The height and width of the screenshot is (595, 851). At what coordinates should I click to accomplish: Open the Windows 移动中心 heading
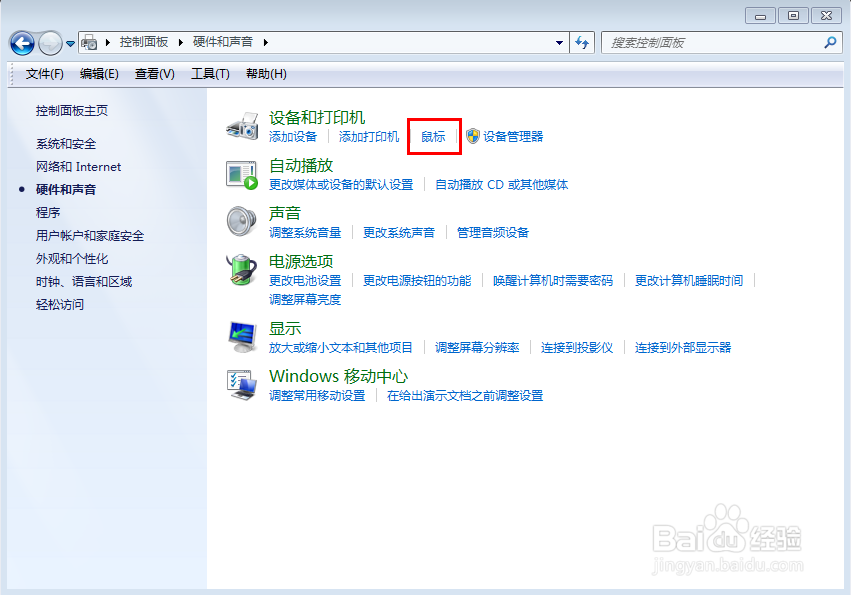[x=338, y=376]
